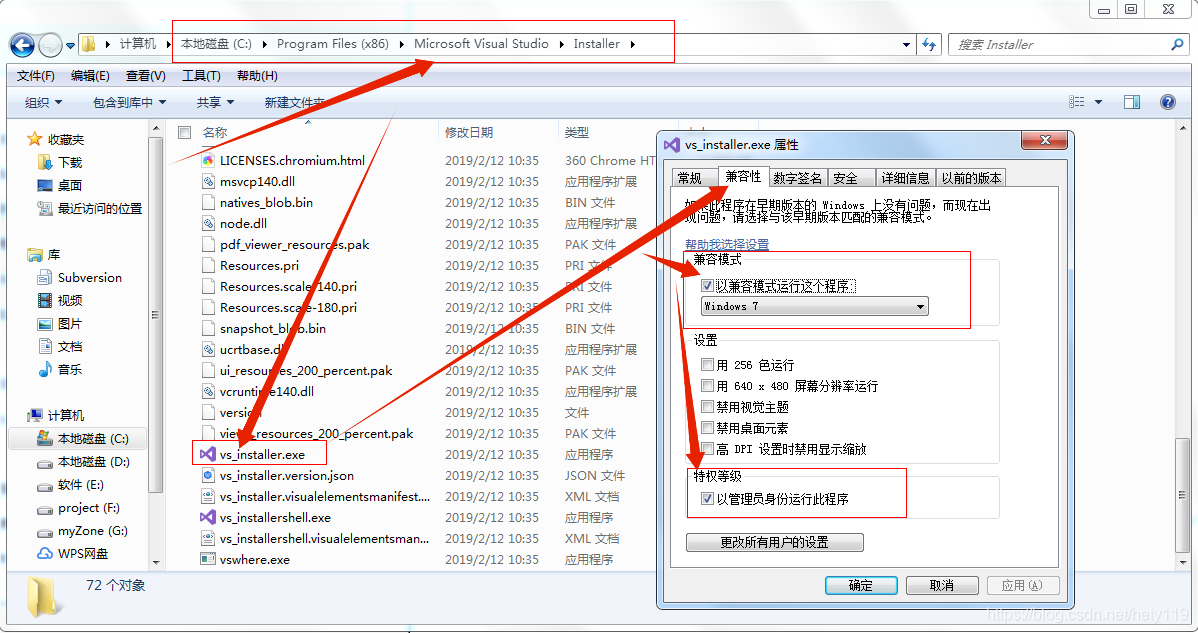
Task: Open recent pages dropdown next to forward button
Action: pyautogui.click(x=70, y=46)
